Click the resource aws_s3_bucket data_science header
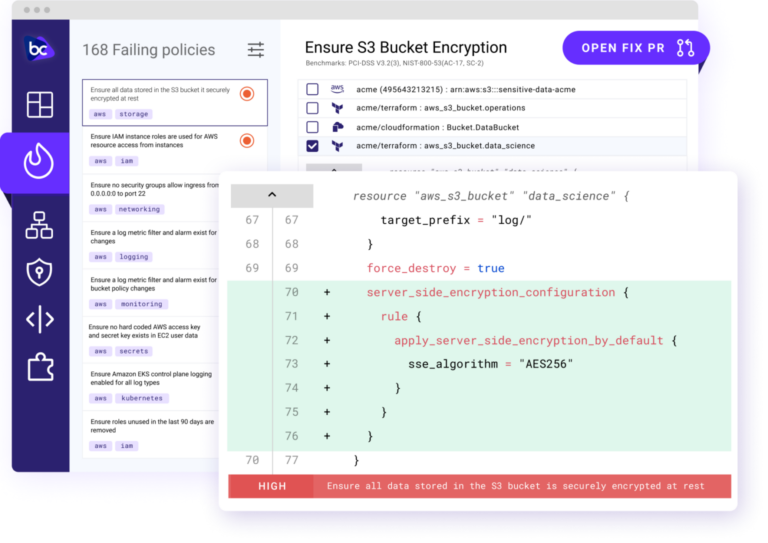 coord(491,196)
